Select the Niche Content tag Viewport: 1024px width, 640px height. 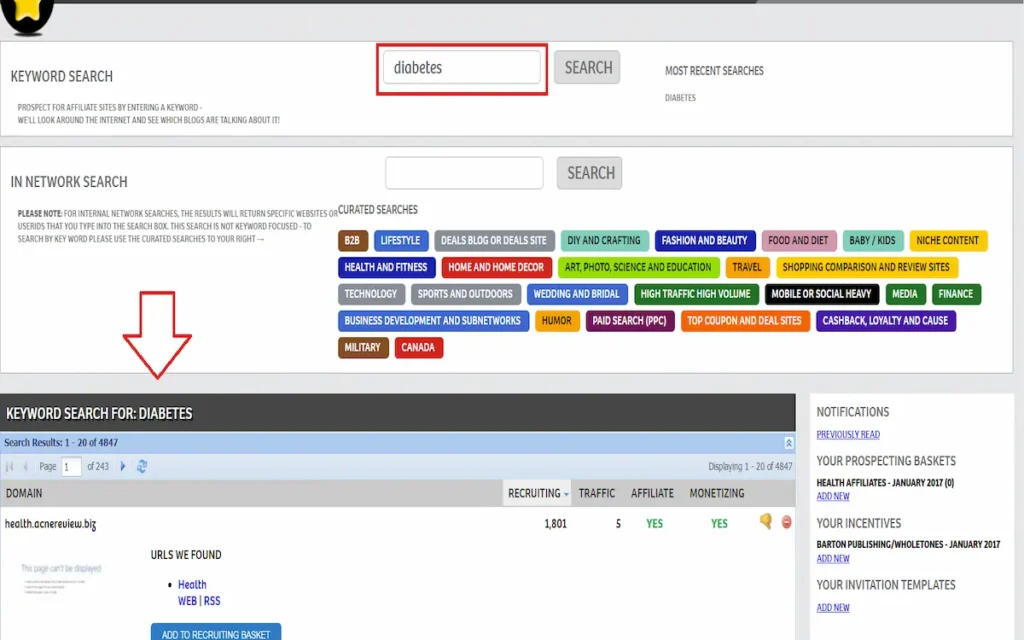[x=948, y=240]
